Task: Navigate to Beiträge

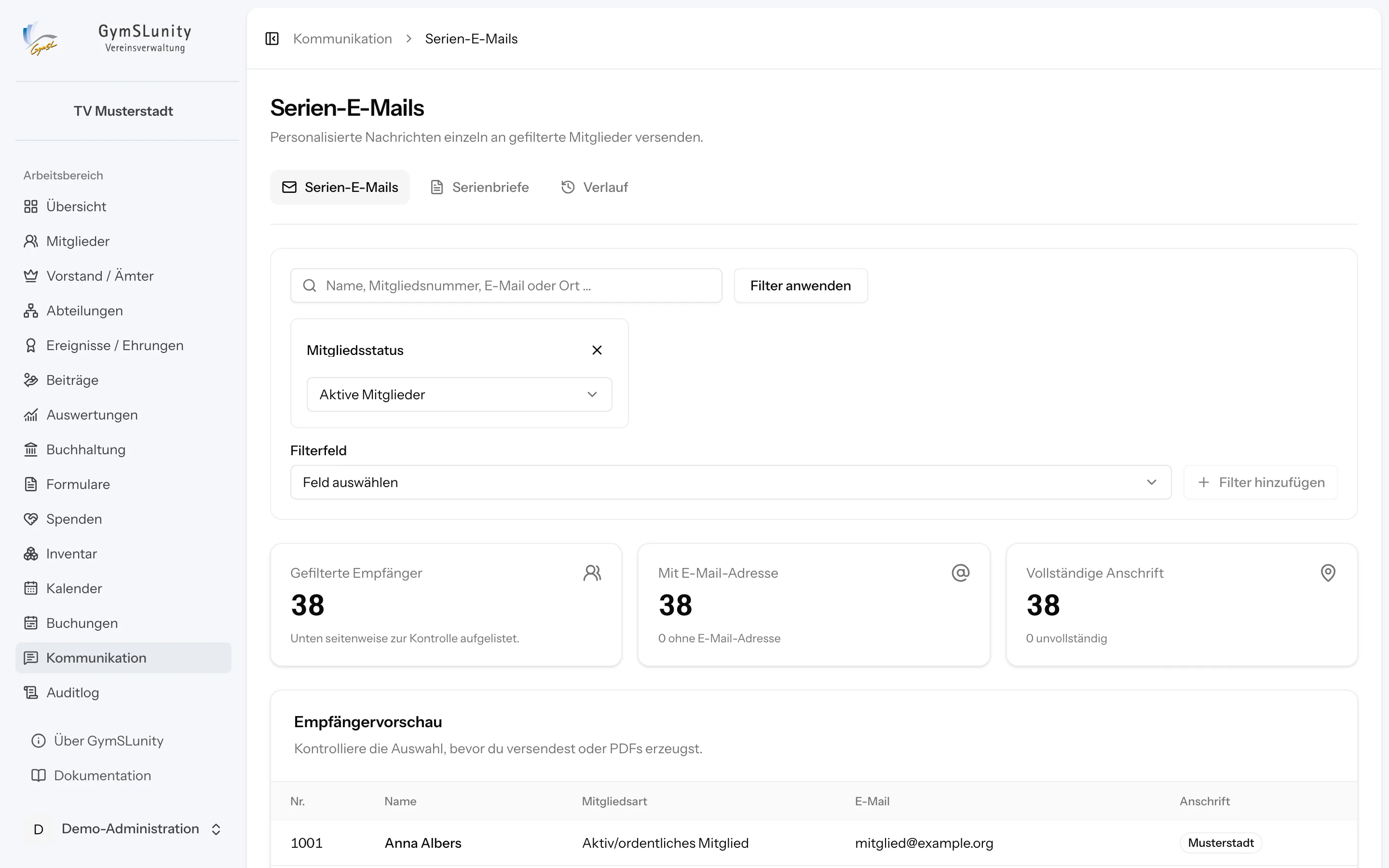Action: pyautogui.click(x=123, y=380)
